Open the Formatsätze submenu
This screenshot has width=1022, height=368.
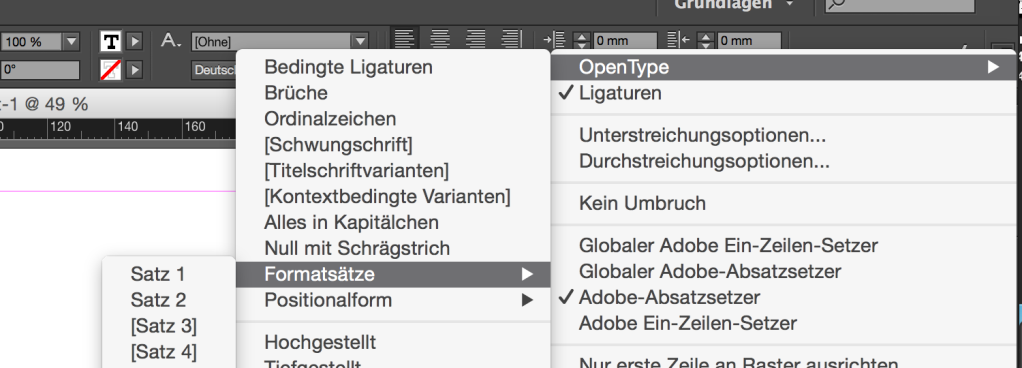393,274
